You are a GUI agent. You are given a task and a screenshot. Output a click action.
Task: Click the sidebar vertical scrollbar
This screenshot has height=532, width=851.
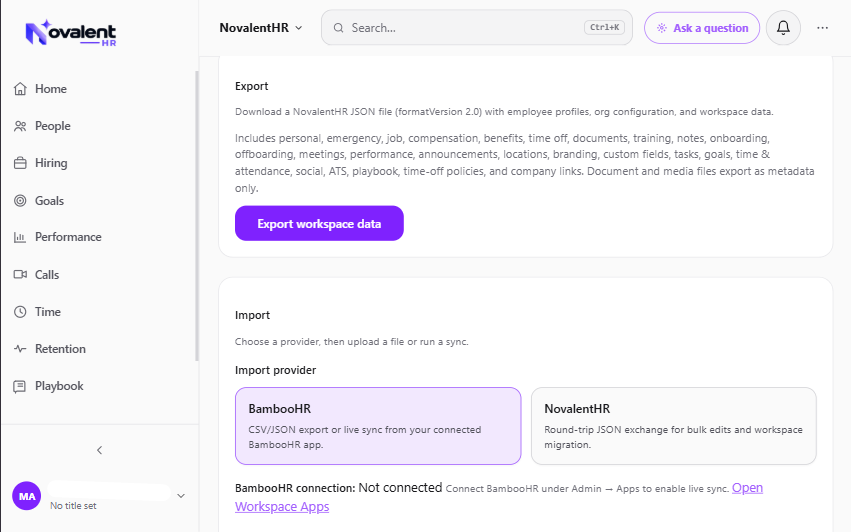click(196, 216)
